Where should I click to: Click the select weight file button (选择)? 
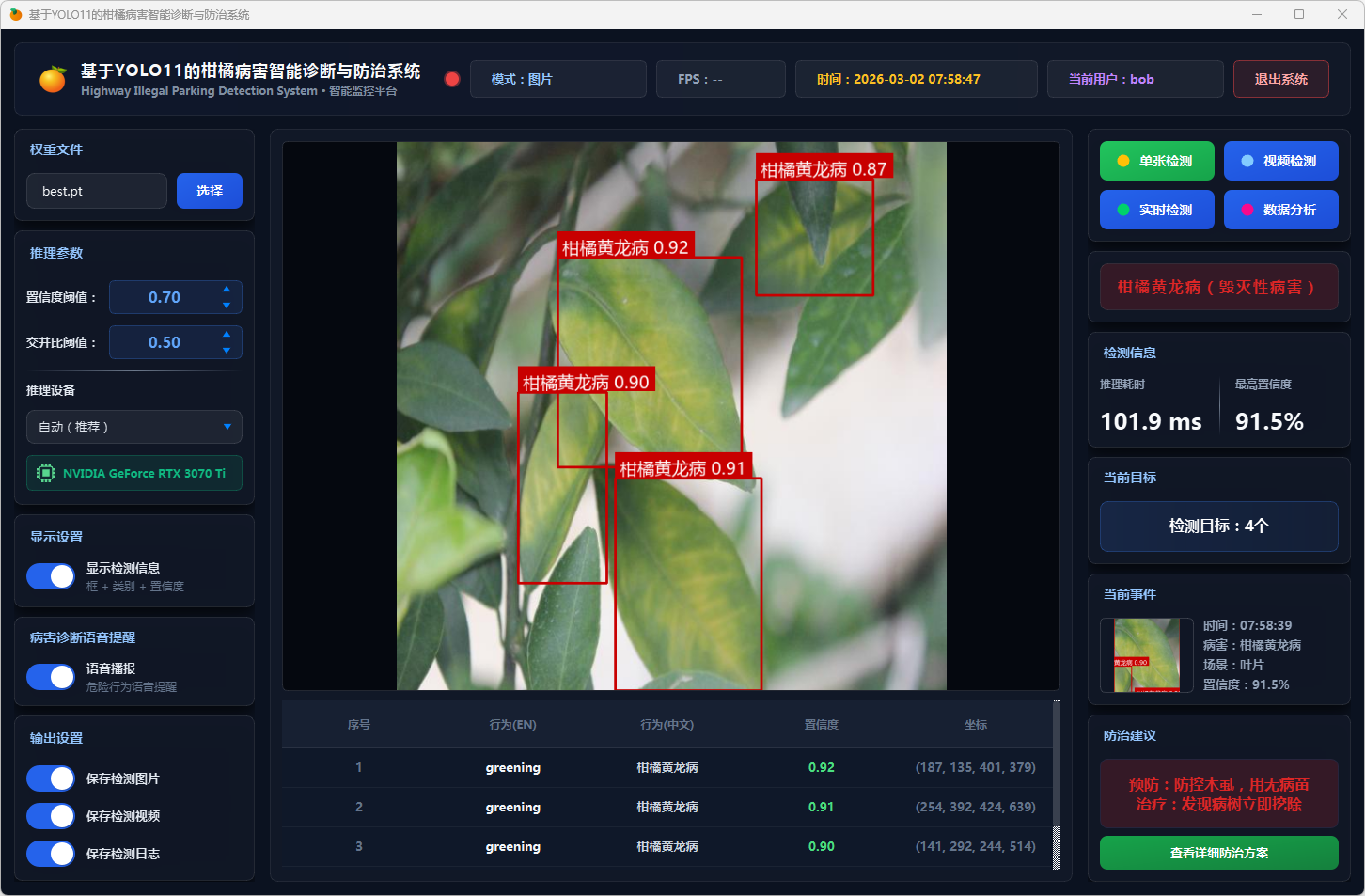(x=209, y=191)
